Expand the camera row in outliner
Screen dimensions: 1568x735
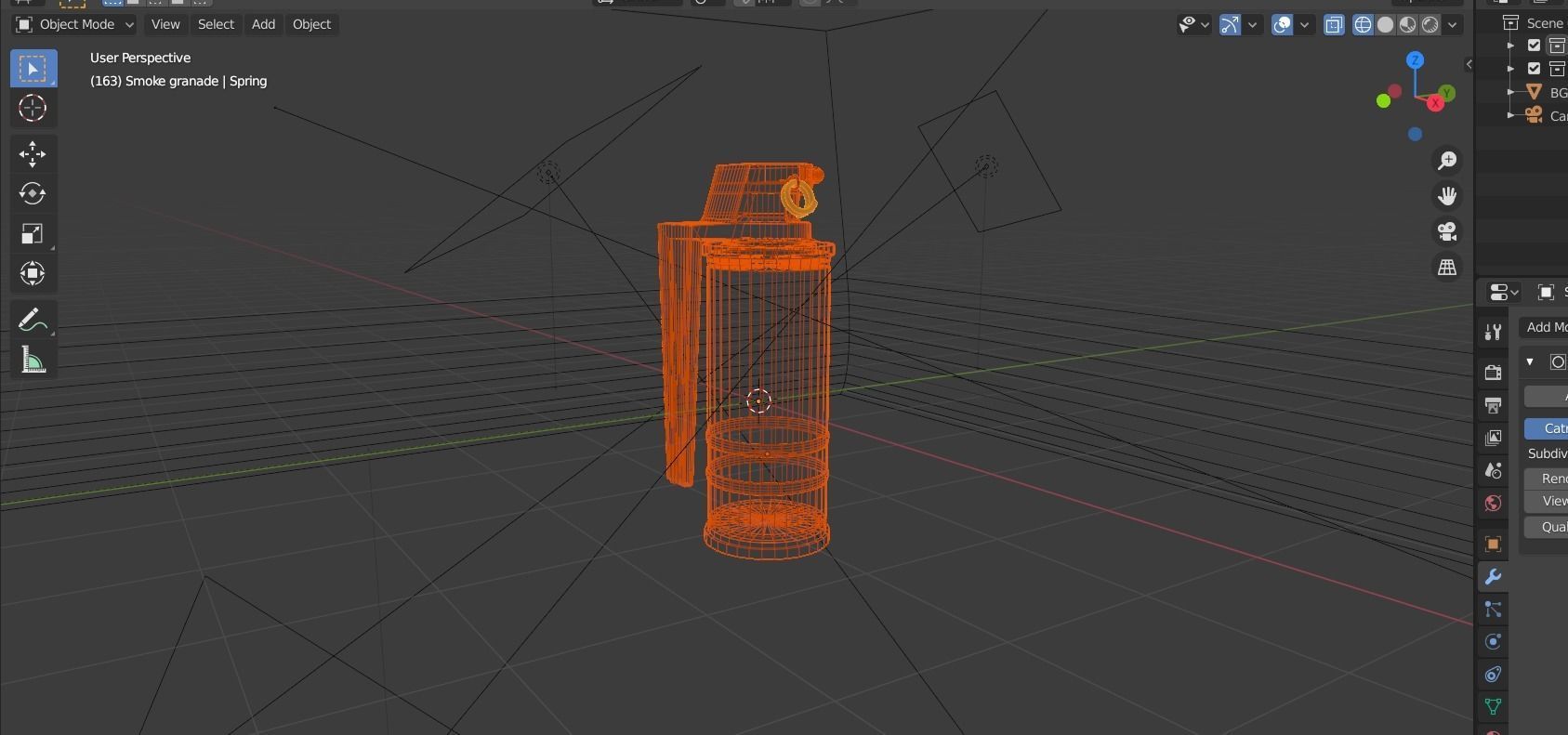[x=1510, y=115]
